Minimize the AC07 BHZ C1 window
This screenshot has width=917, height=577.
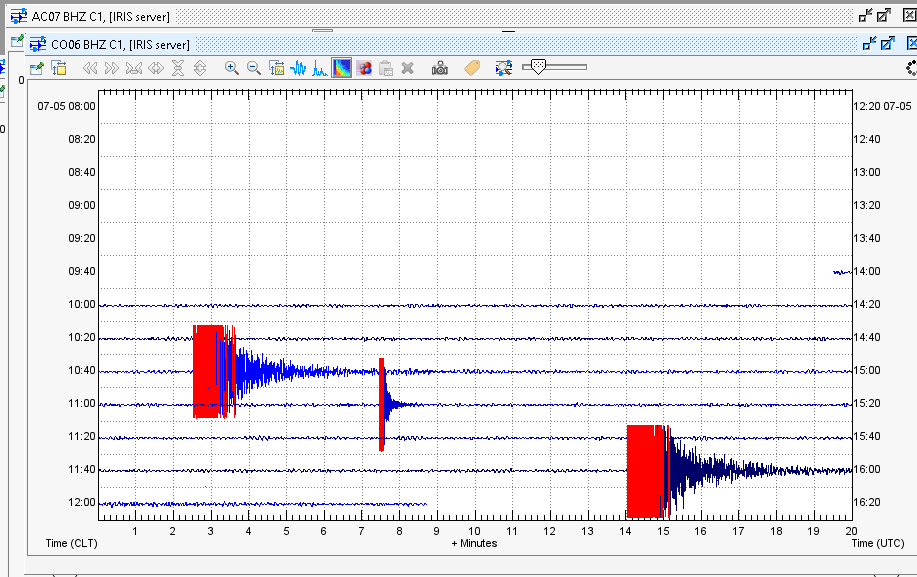tap(866, 16)
